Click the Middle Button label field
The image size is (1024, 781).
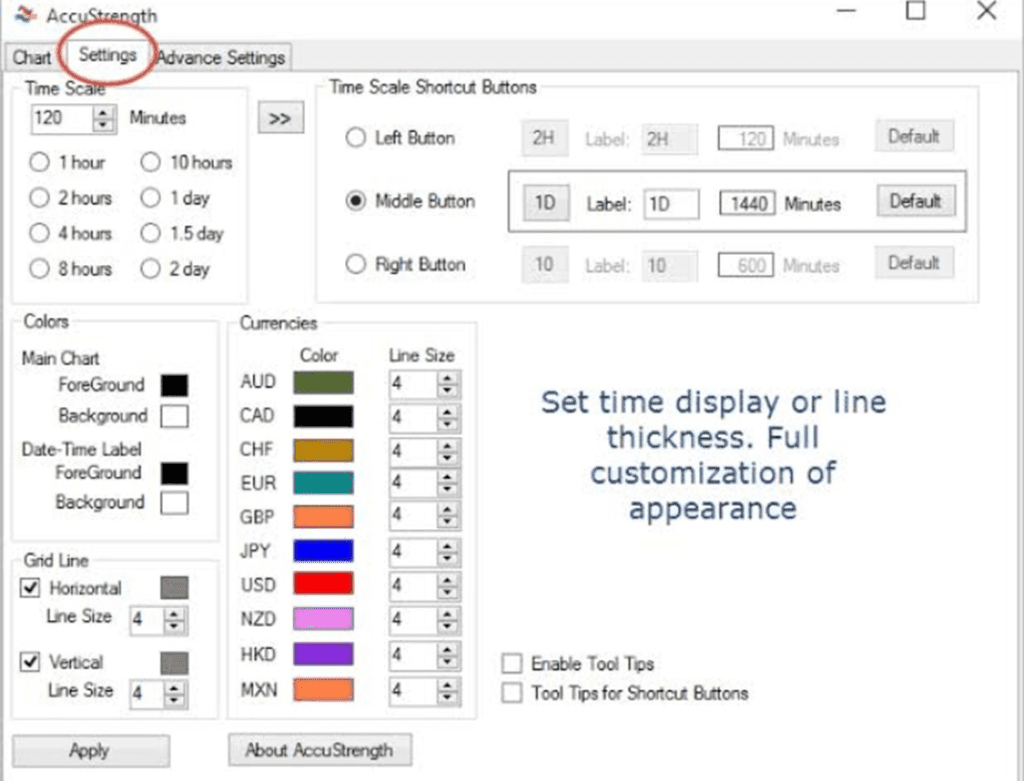pyautogui.click(x=671, y=204)
